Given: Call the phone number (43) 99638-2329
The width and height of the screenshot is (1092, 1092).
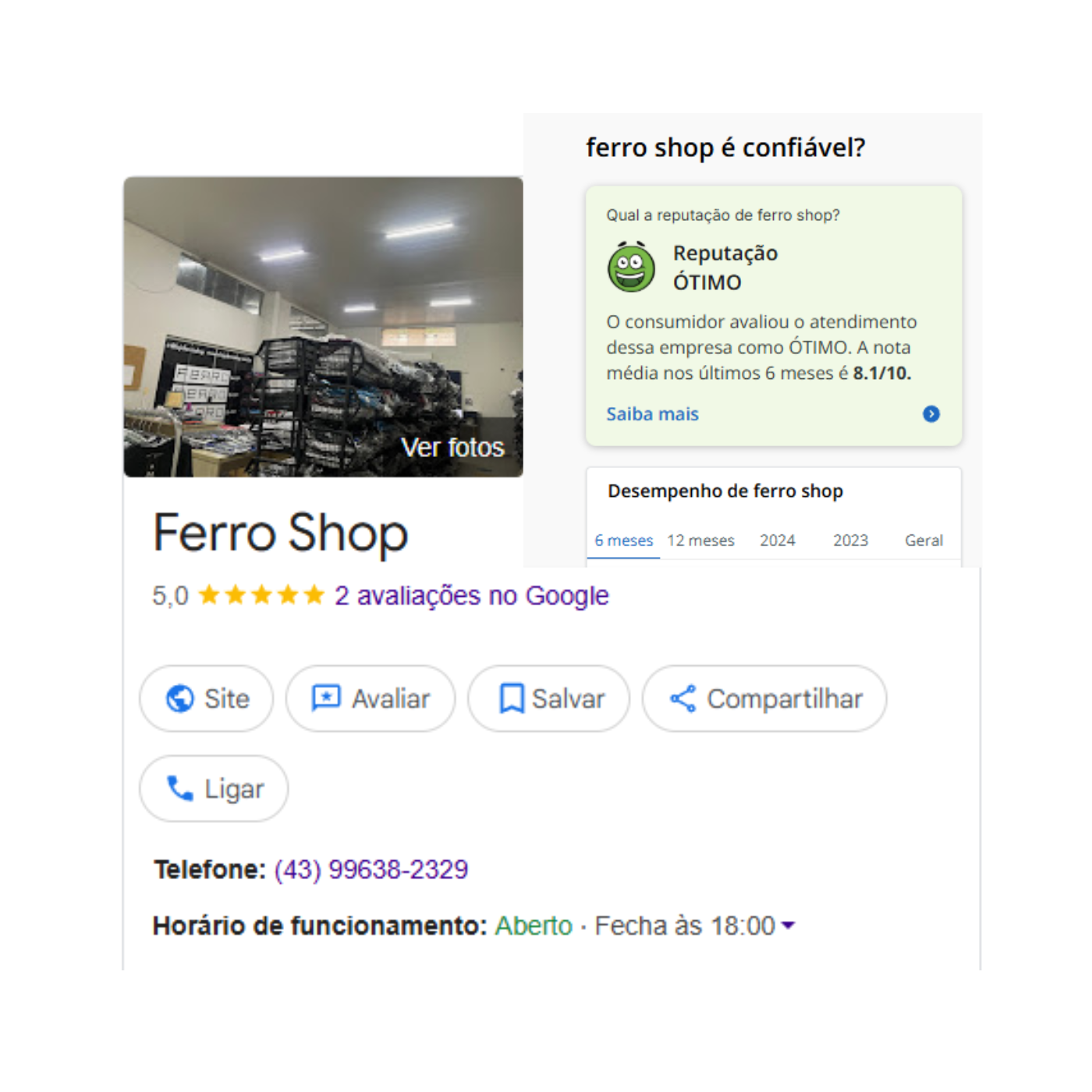Looking at the screenshot, I should point(371,869).
